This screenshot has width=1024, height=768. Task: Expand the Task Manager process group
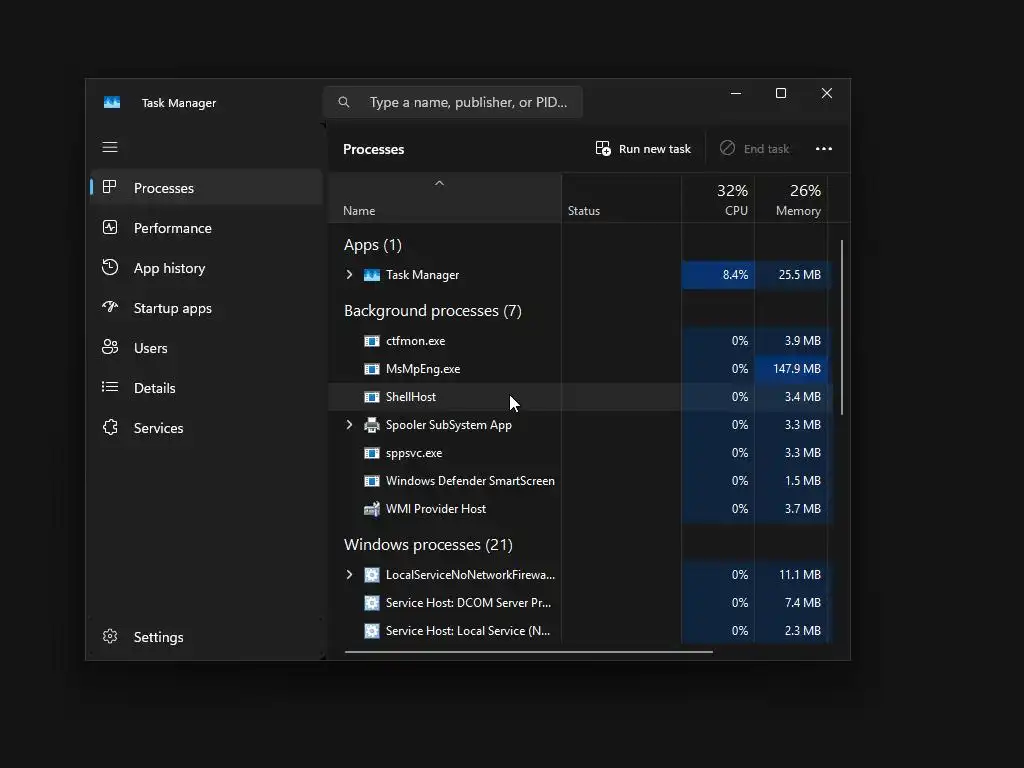(x=349, y=275)
